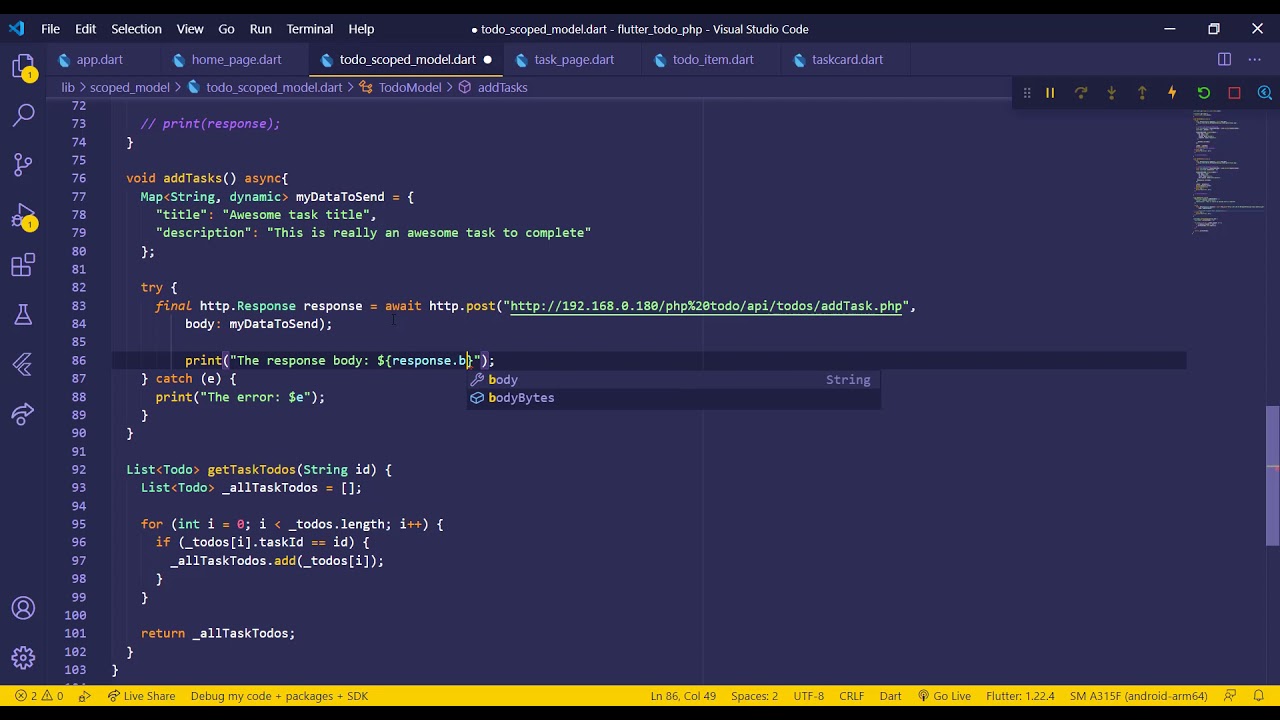
Task: Click the debug launch icon beside error counts
Action: tap(84, 696)
